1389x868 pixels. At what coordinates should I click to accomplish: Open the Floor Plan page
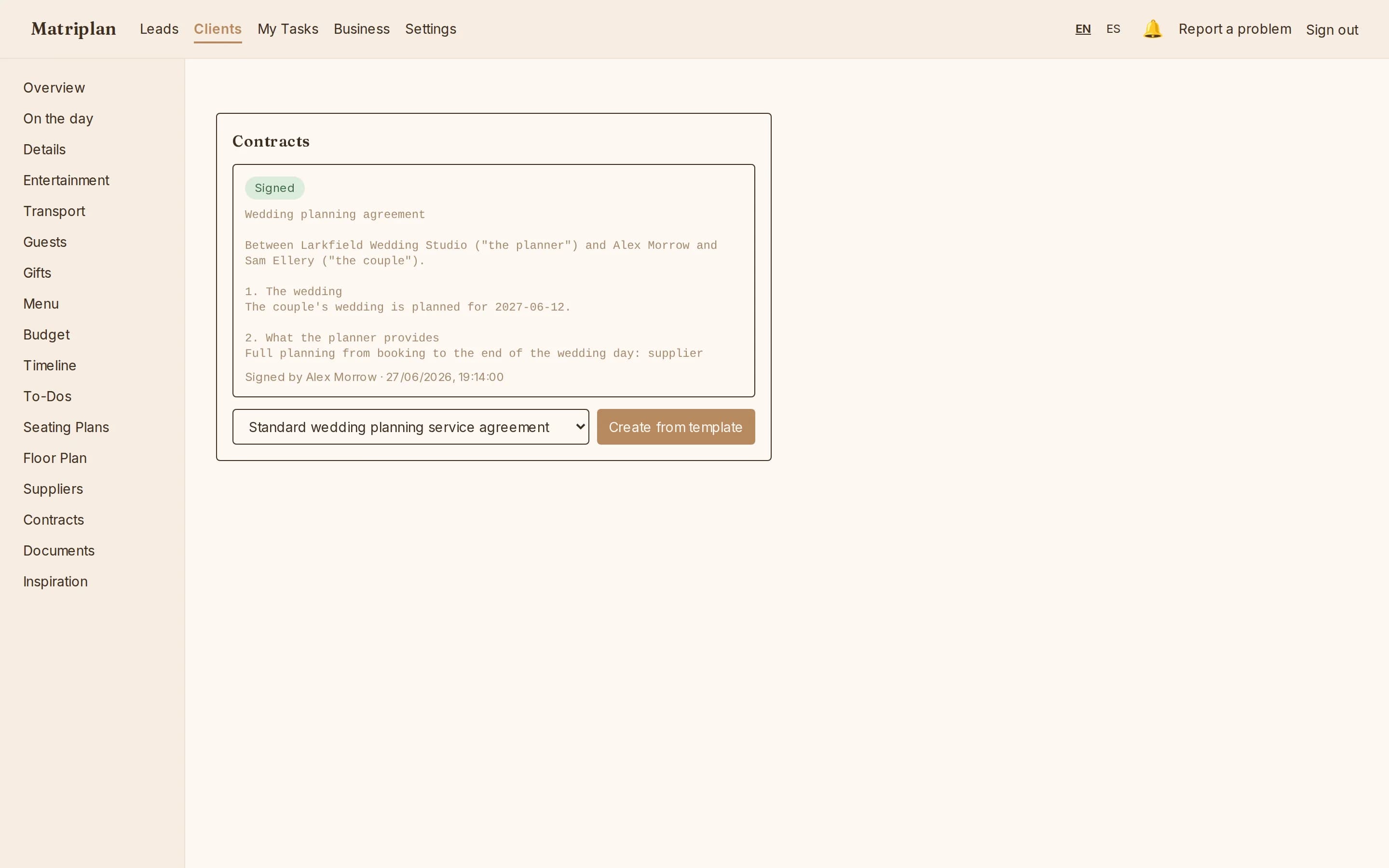point(55,458)
